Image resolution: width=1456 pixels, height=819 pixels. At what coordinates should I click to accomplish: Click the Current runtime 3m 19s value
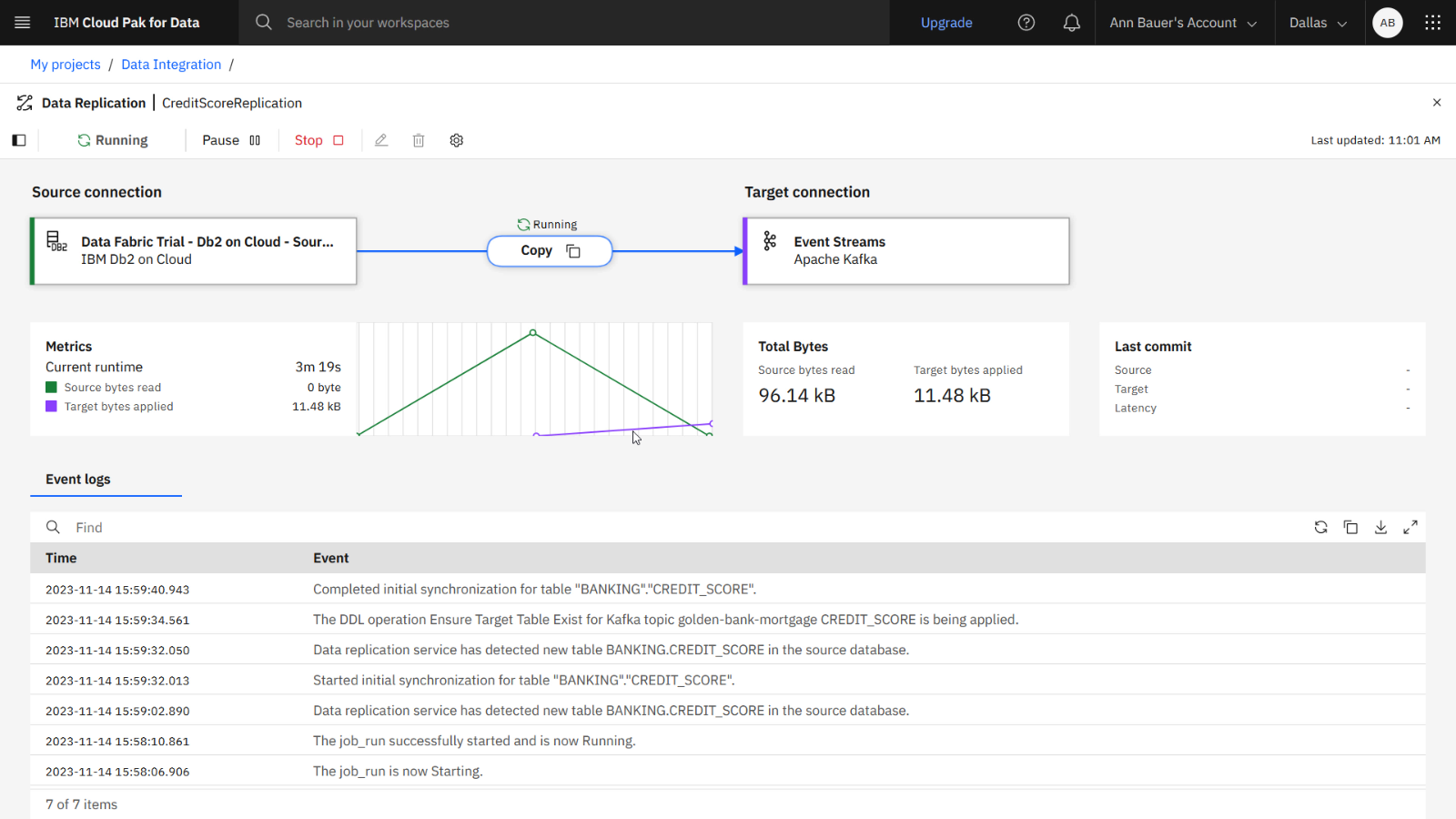click(x=318, y=367)
